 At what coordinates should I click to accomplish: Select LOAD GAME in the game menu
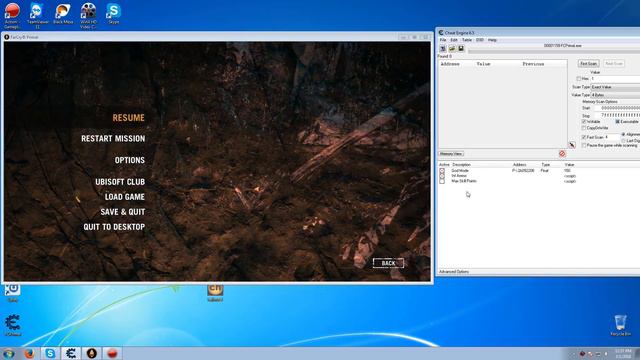point(125,197)
